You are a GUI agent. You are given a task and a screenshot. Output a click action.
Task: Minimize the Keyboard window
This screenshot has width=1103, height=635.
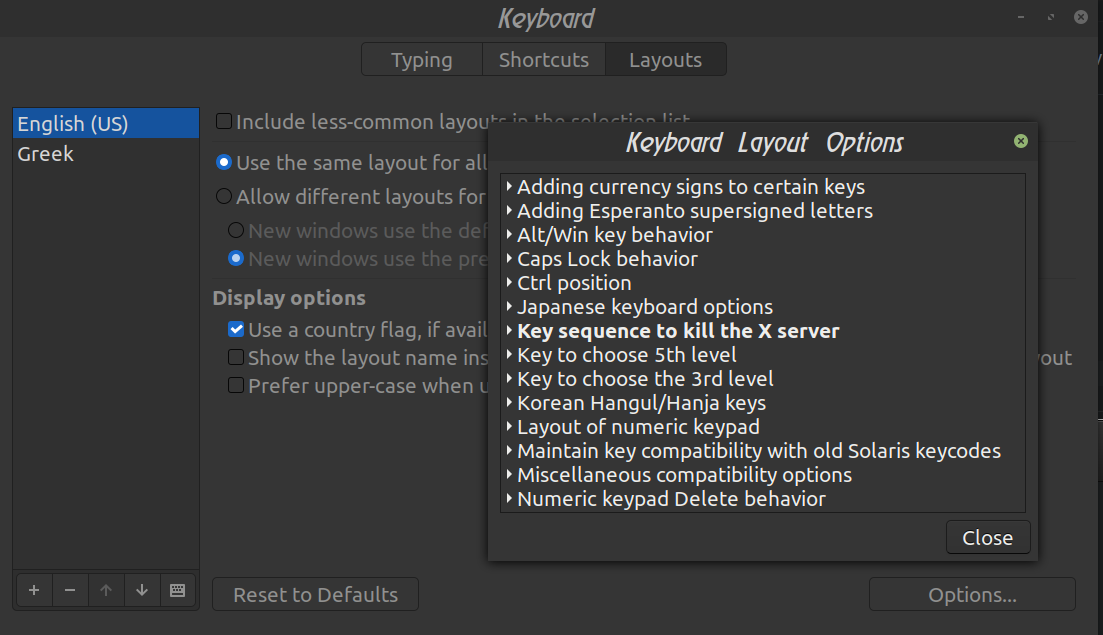tap(1021, 17)
